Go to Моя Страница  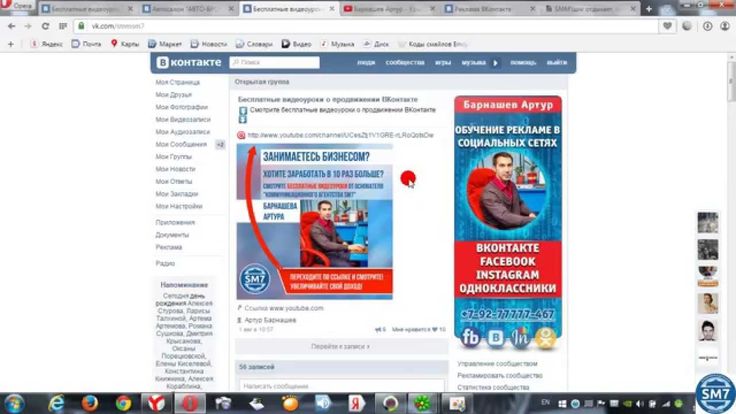[177, 82]
